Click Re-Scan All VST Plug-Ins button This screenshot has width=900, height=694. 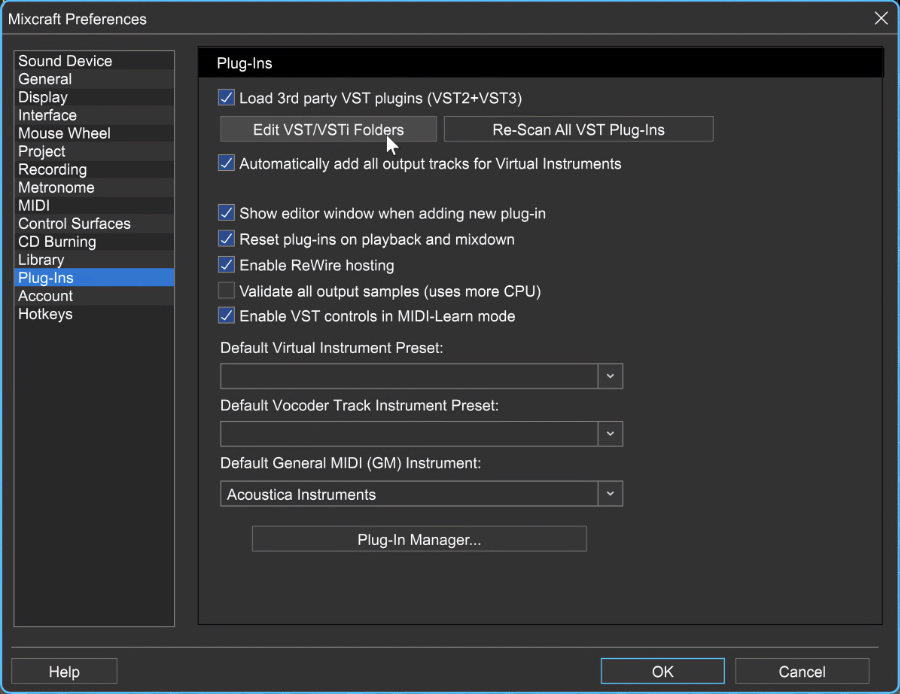(x=579, y=129)
